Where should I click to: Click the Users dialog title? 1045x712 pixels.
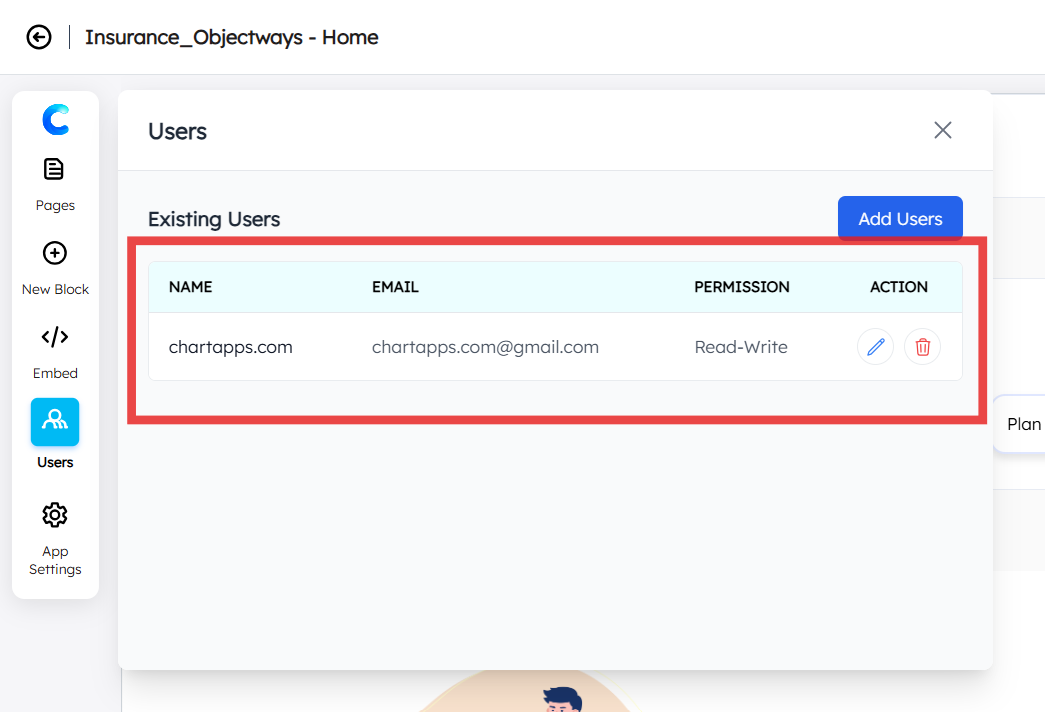pos(177,131)
